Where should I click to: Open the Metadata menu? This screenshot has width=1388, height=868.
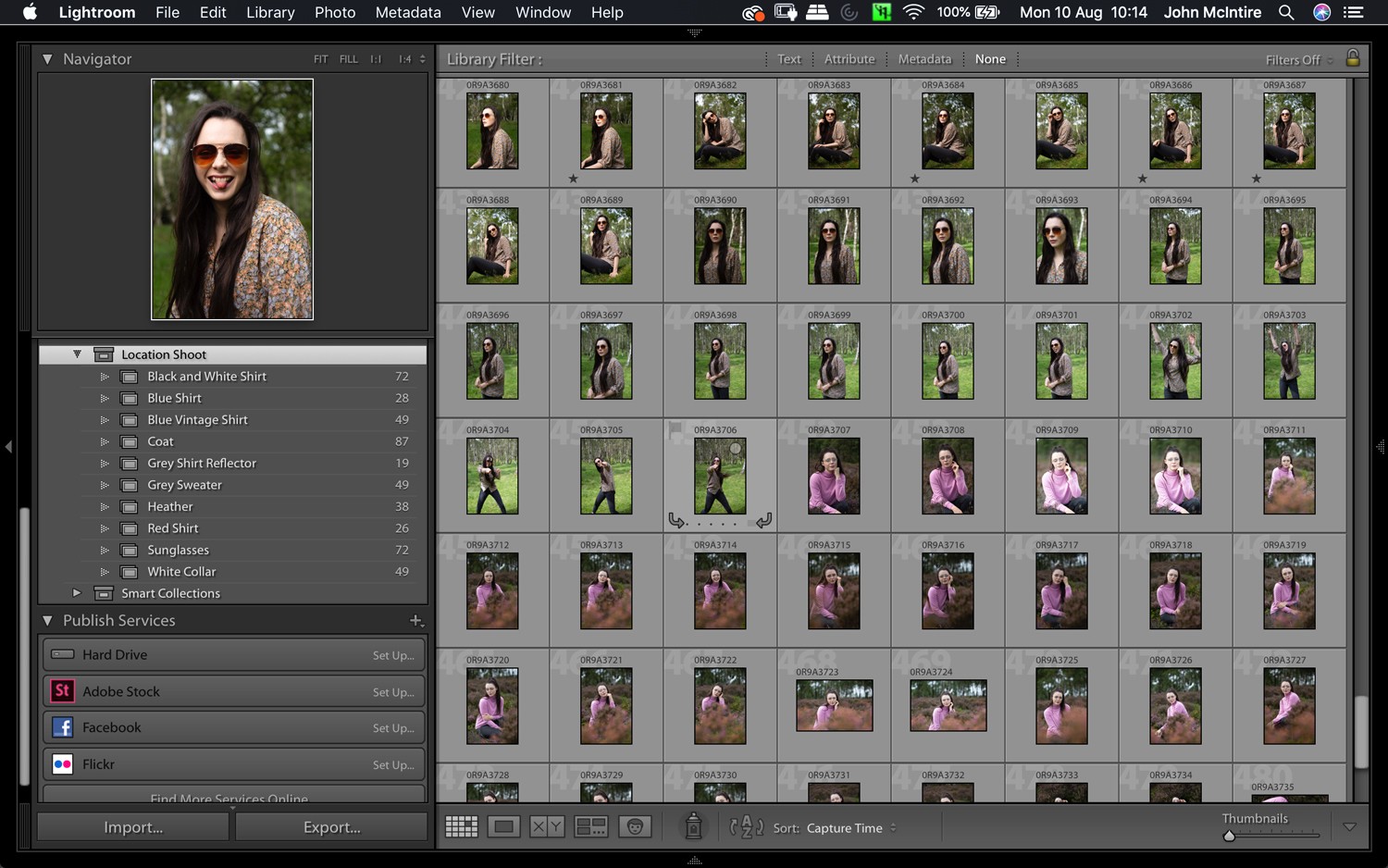coord(407,12)
